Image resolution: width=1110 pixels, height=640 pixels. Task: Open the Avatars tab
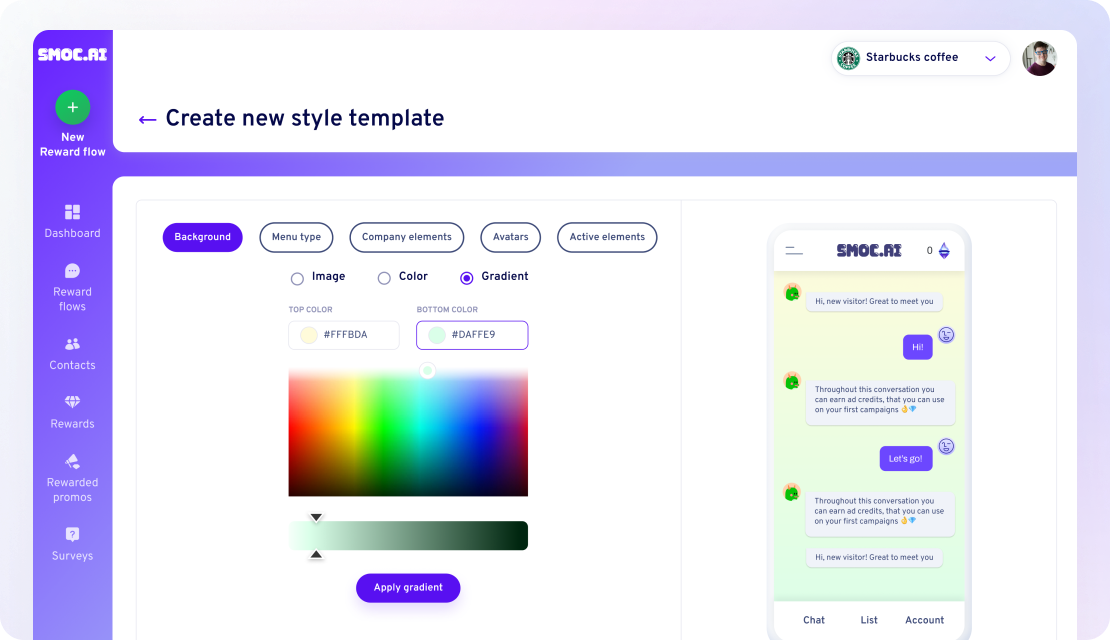(510, 237)
